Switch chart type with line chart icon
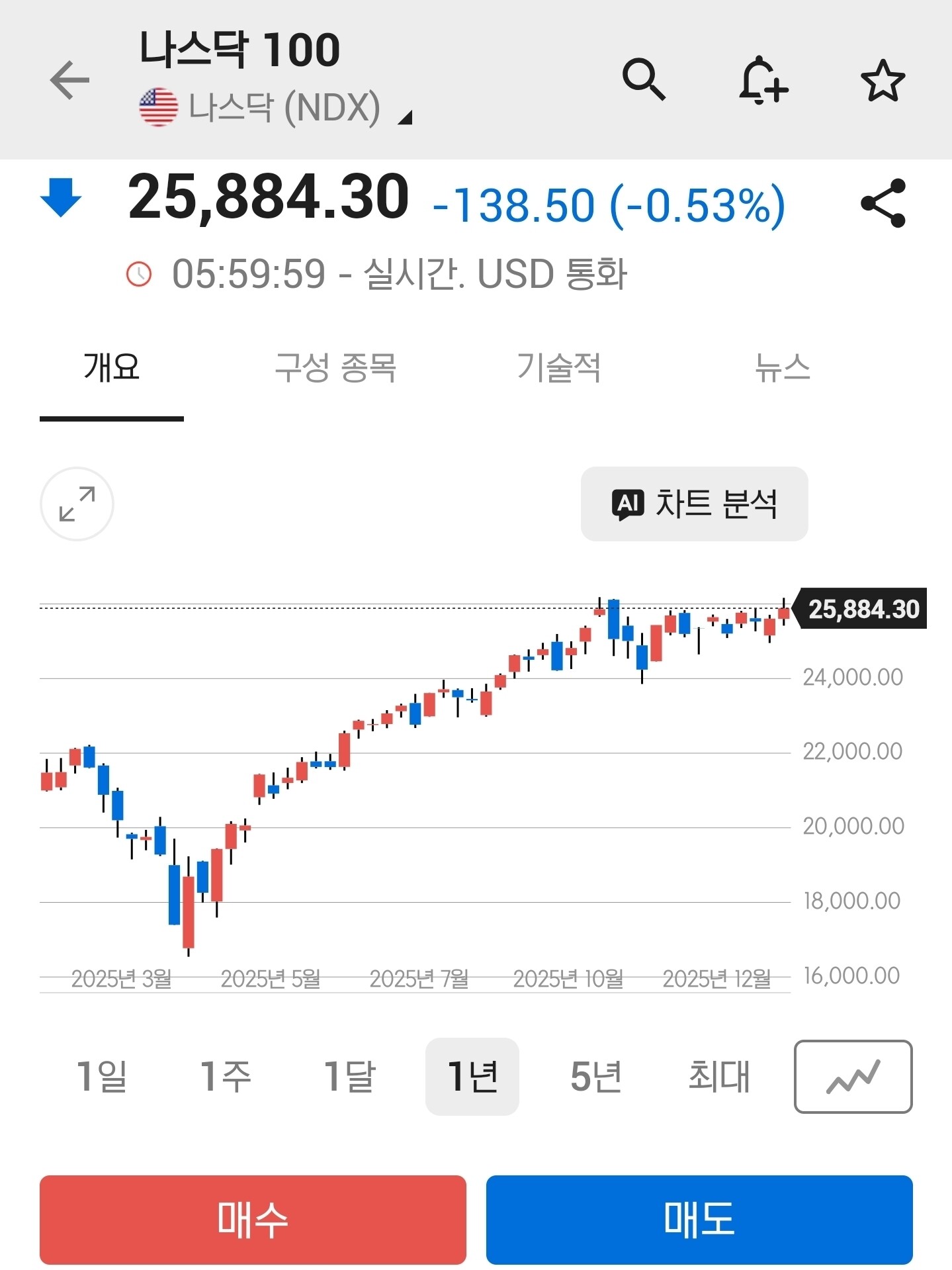952x1270 pixels. [853, 1076]
